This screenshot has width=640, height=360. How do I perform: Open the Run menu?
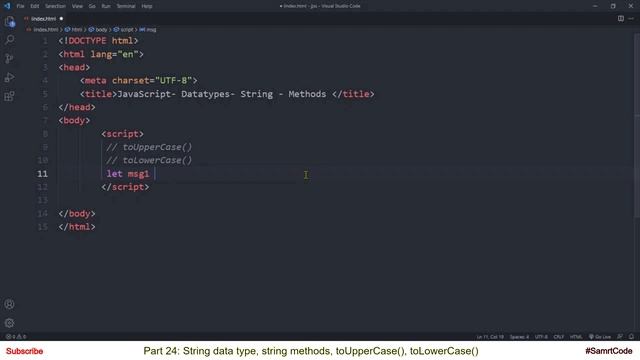pos(106,6)
